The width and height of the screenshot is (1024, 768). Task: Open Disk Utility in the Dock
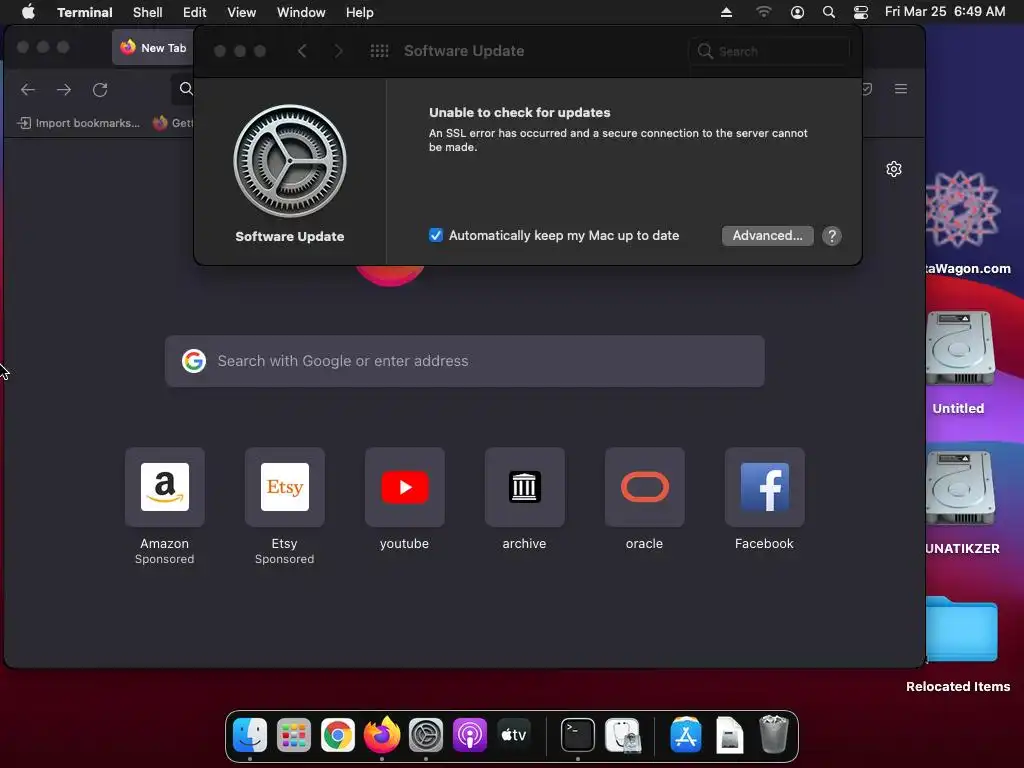[x=622, y=735]
